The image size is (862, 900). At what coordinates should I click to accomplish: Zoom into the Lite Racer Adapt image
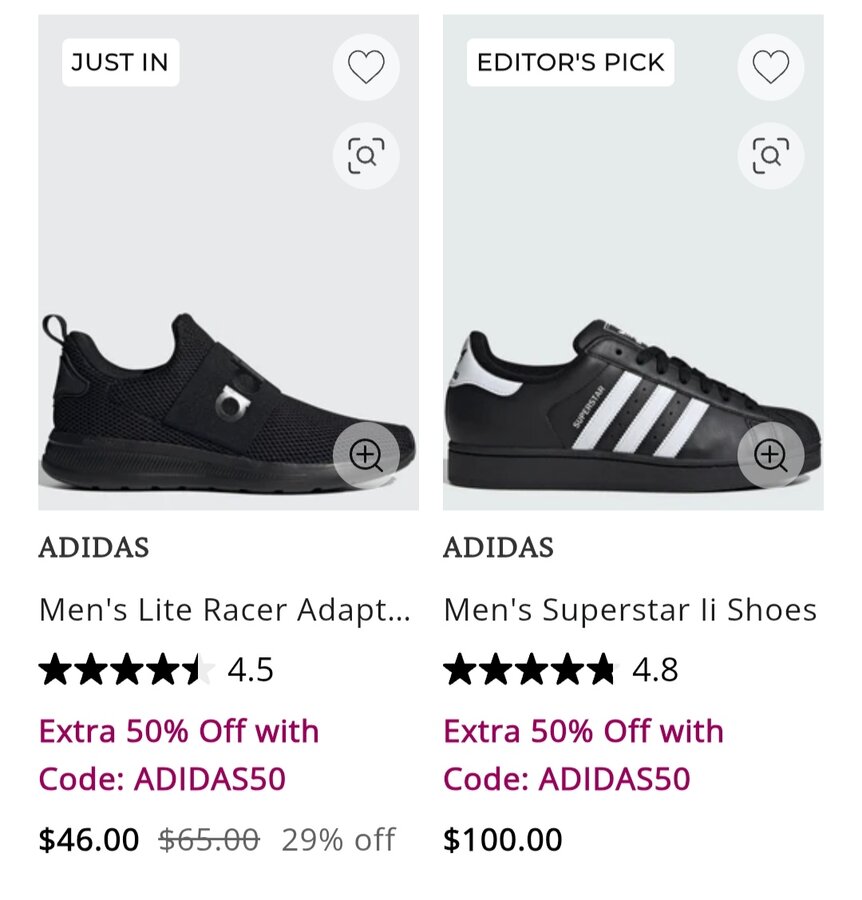(x=366, y=456)
